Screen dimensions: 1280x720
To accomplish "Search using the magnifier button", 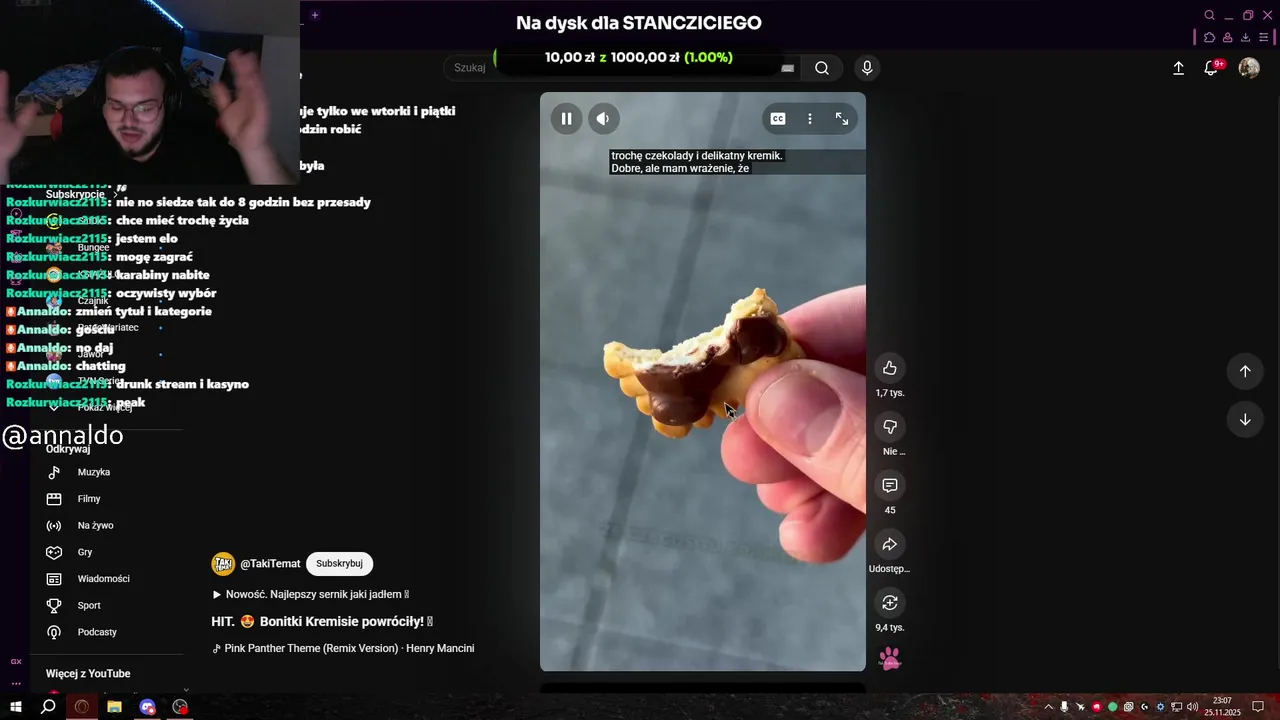I will [822, 68].
